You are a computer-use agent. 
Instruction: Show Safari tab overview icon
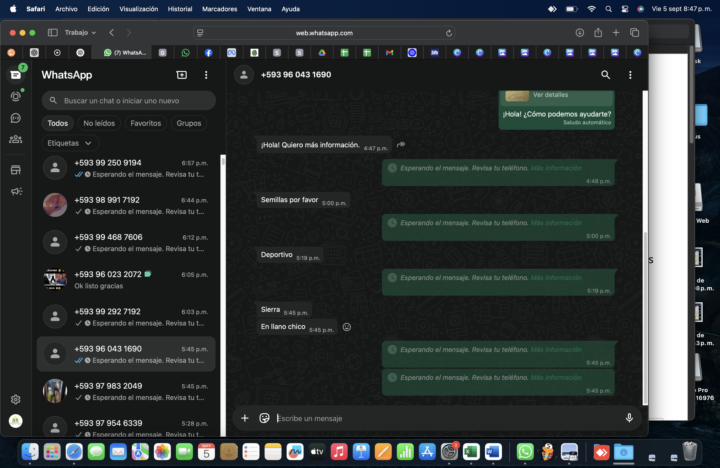coord(635,33)
